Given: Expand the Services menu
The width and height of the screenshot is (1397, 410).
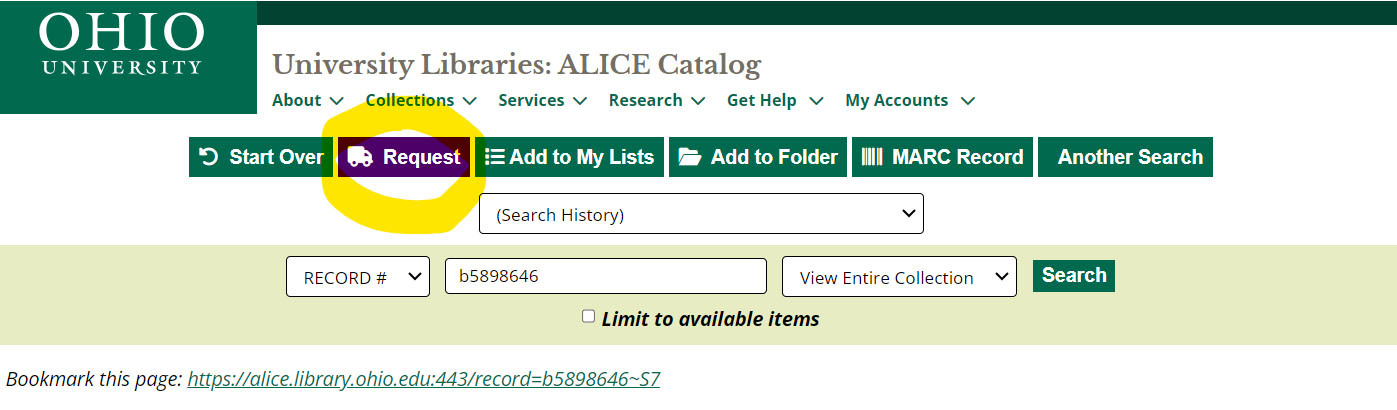Looking at the screenshot, I should pyautogui.click(x=542, y=100).
